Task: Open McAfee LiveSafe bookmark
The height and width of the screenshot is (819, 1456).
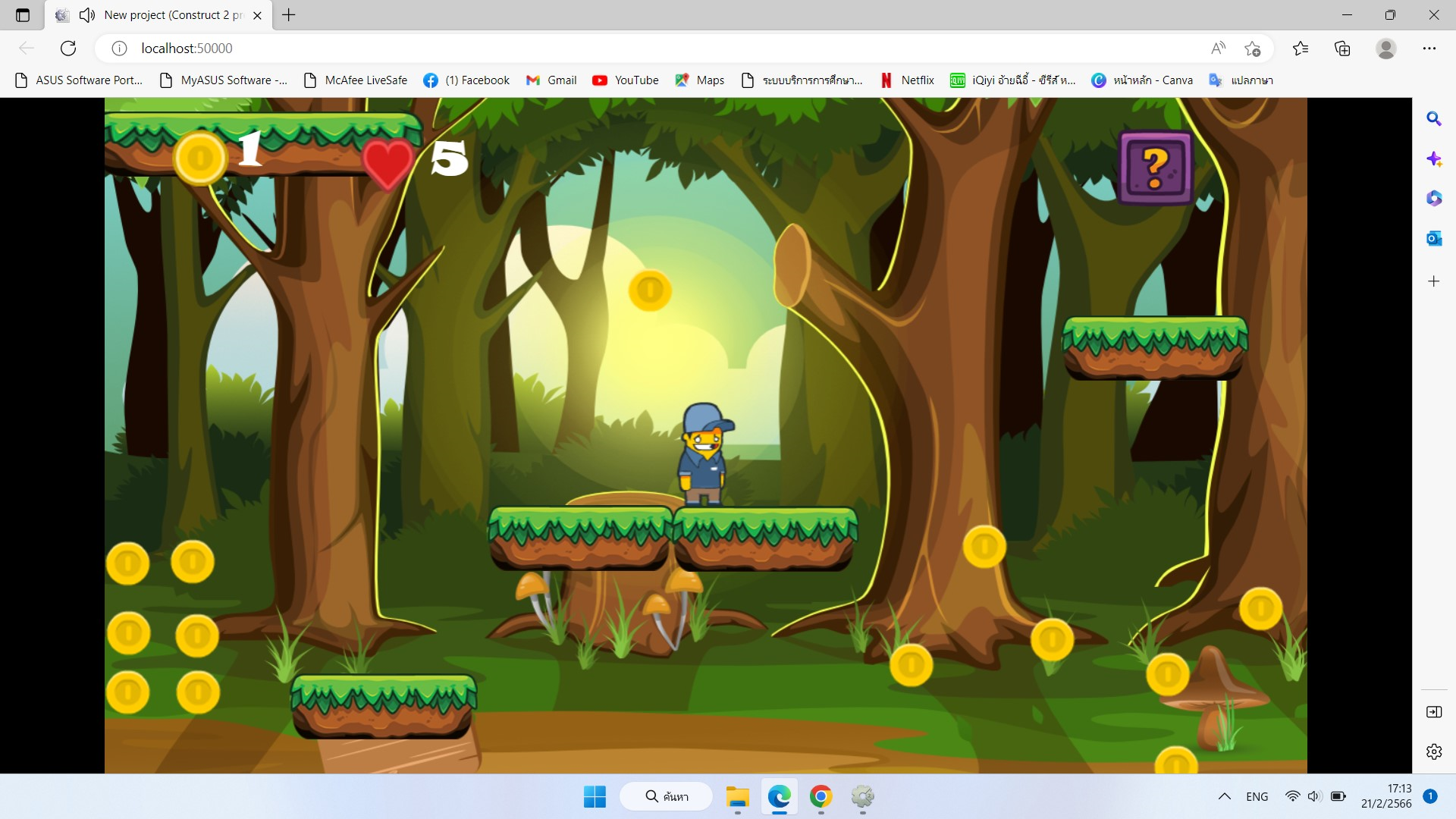Action: click(x=355, y=80)
